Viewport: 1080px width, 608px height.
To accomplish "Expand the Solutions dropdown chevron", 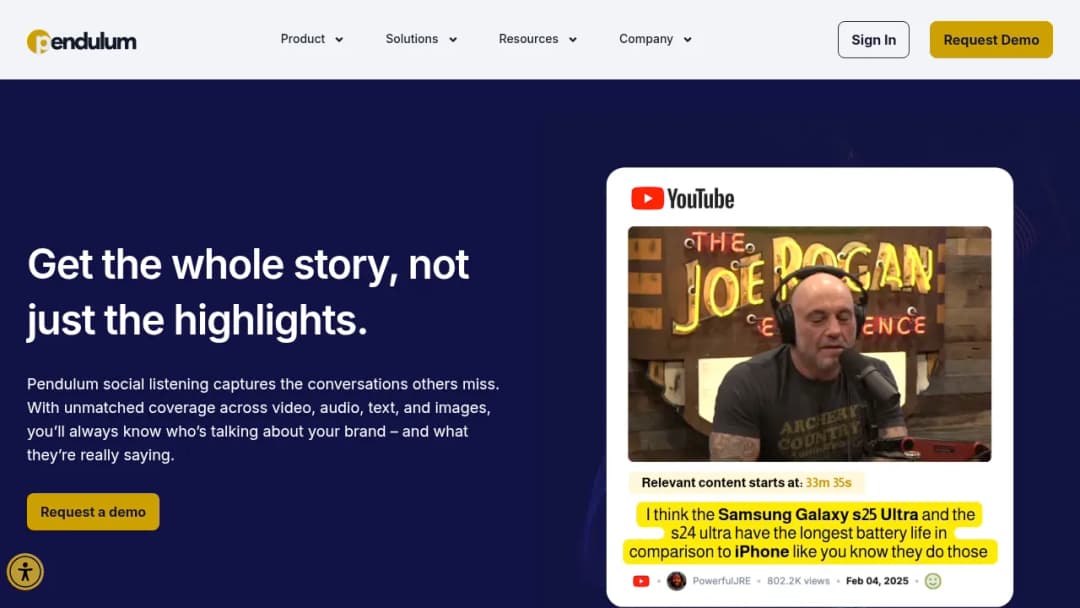I will pyautogui.click(x=453, y=40).
